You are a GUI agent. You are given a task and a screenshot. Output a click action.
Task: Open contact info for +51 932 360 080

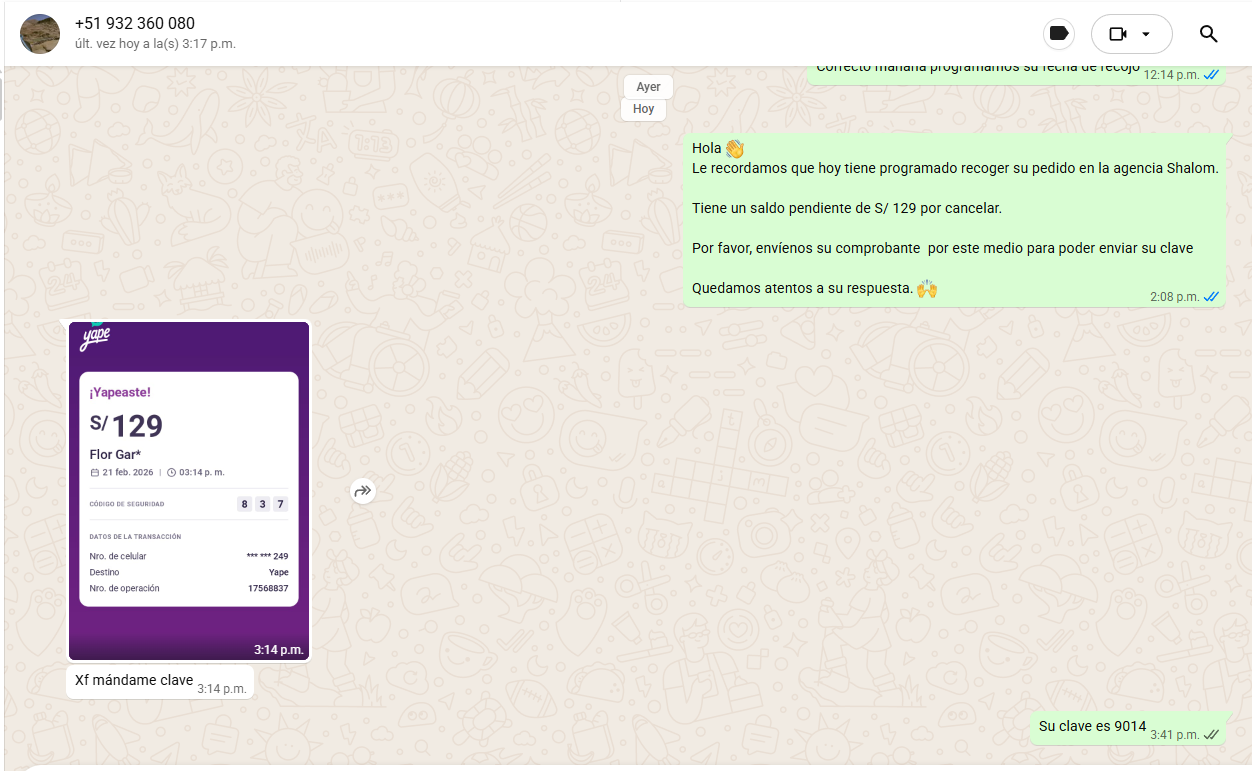[135, 23]
